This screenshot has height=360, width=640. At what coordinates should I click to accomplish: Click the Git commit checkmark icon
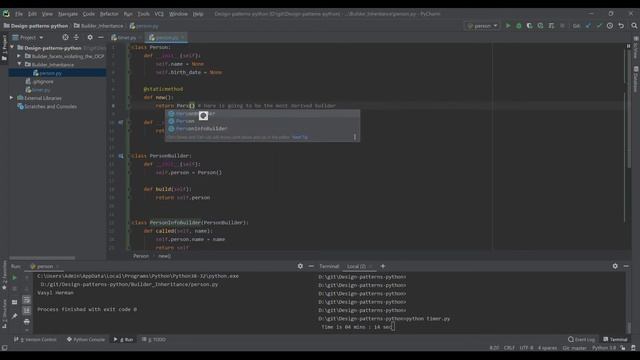pyautogui.click(x=599, y=26)
